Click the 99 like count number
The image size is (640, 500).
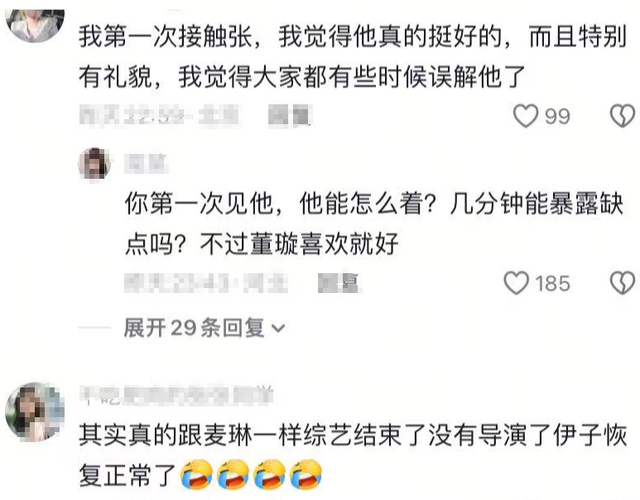click(558, 116)
